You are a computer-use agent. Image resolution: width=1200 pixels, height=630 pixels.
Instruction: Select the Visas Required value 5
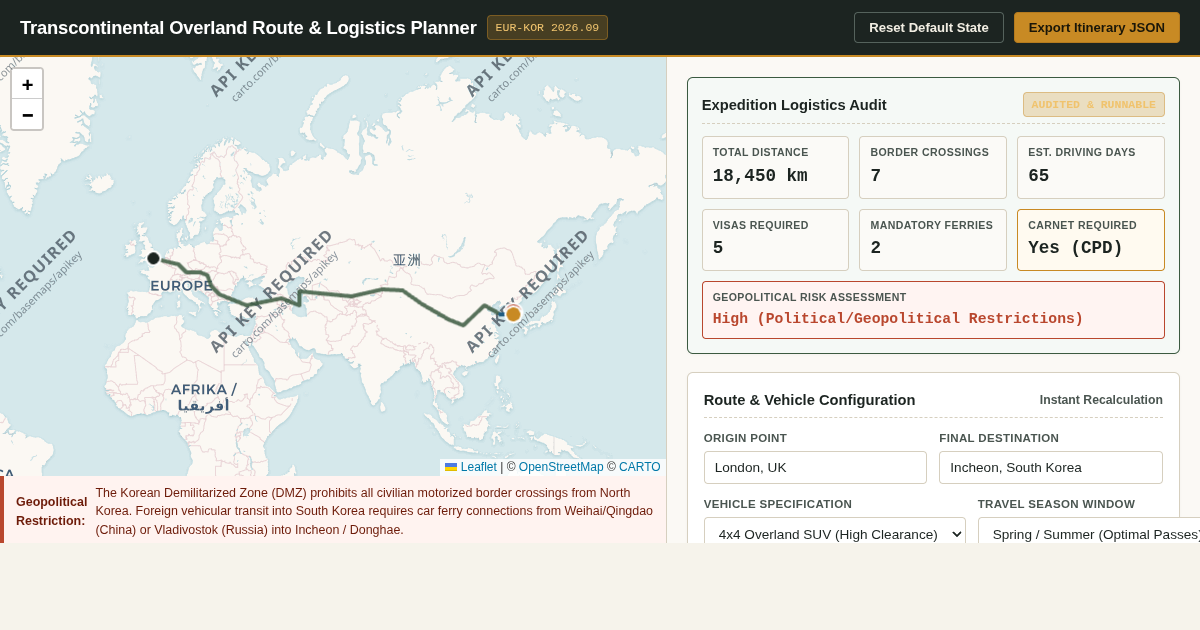point(718,248)
